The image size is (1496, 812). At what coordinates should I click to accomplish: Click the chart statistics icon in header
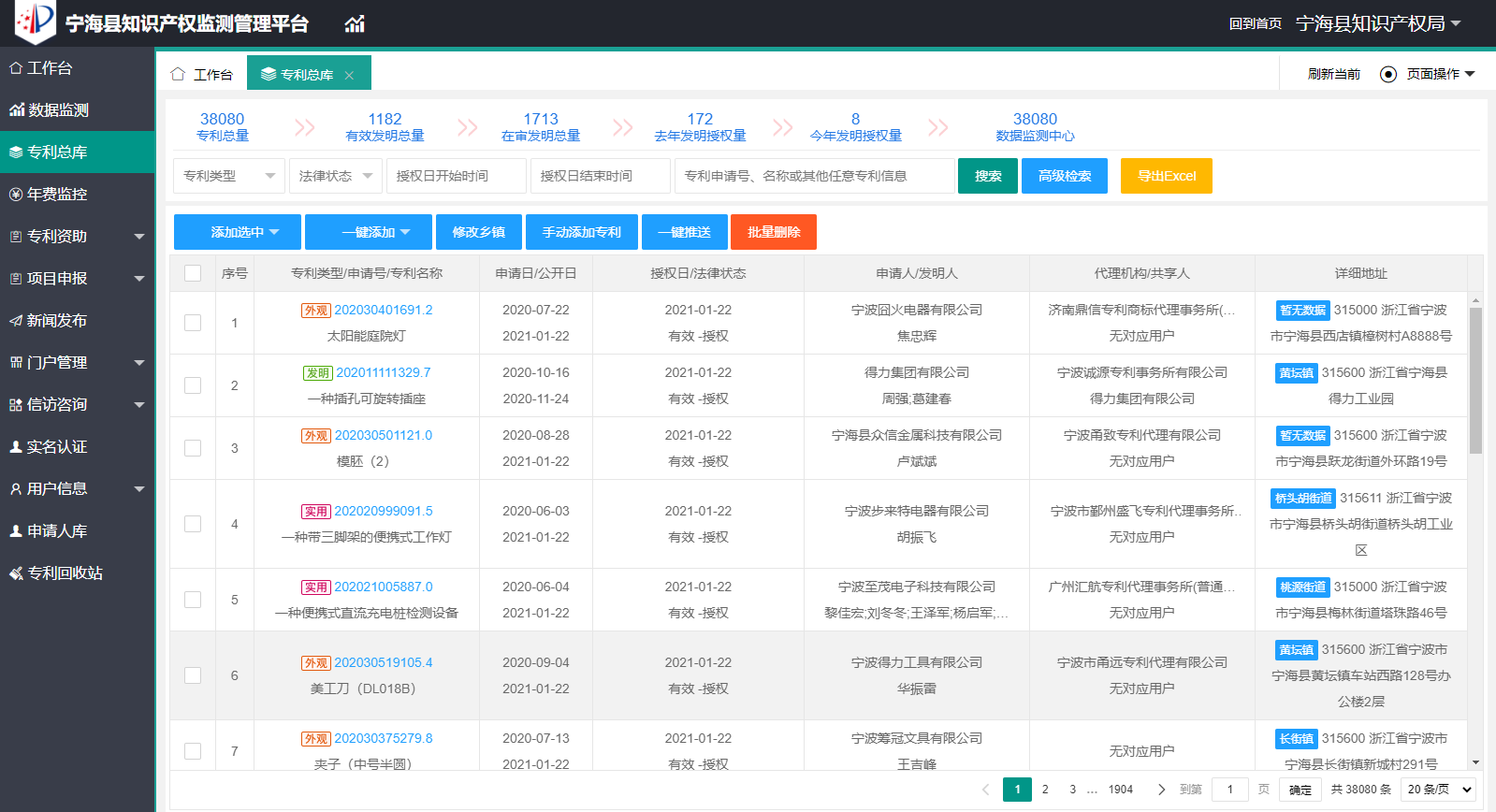click(x=355, y=23)
